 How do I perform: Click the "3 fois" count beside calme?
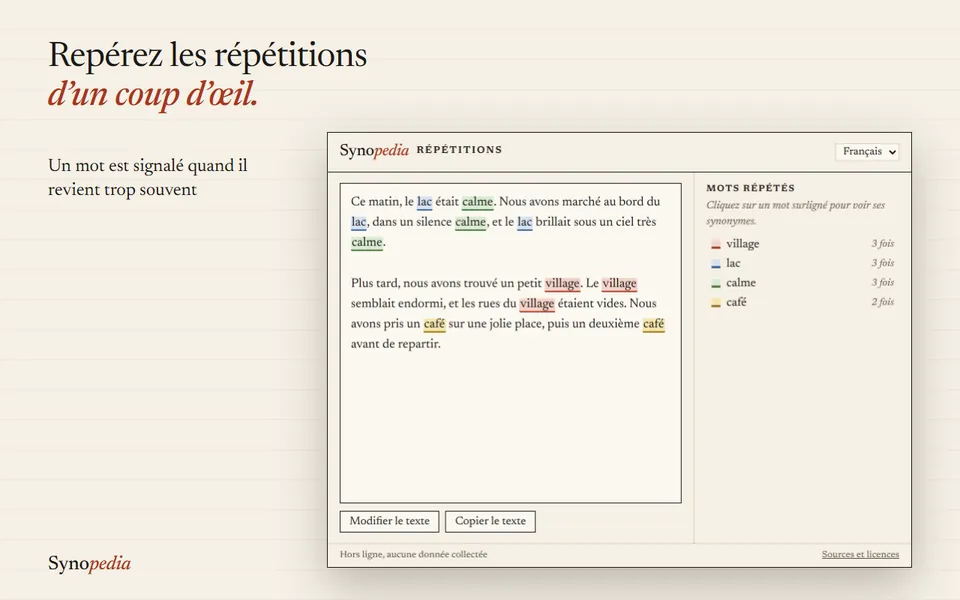(x=882, y=283)
